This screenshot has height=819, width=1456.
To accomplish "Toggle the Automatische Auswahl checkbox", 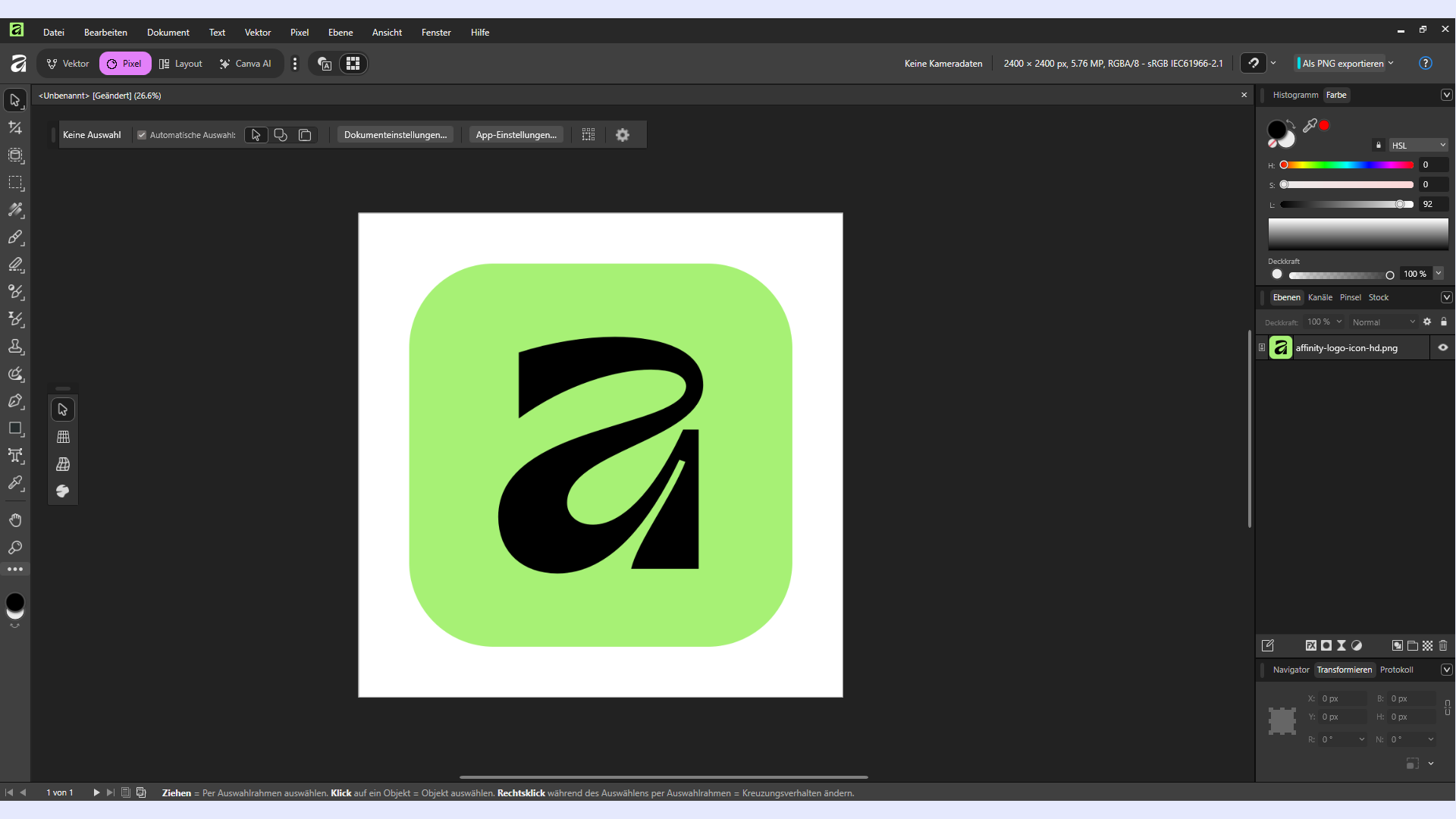I will click(142, 135).
